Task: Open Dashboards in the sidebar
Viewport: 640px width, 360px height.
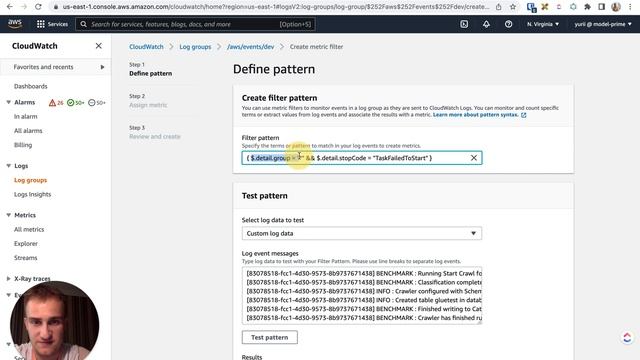Action: click(31, 86)
